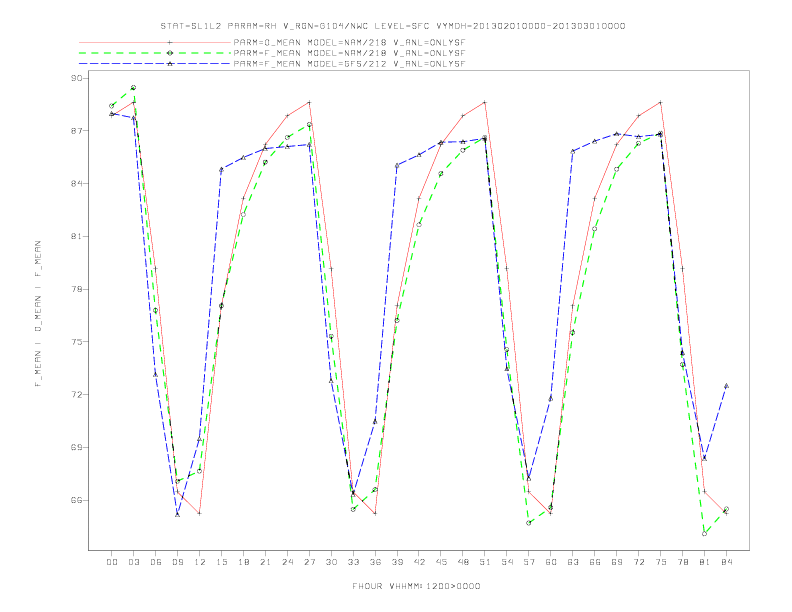Click forecast hour 60 on the x-axis
Screen dimensions: 792x612
click(x=551, y=562)
